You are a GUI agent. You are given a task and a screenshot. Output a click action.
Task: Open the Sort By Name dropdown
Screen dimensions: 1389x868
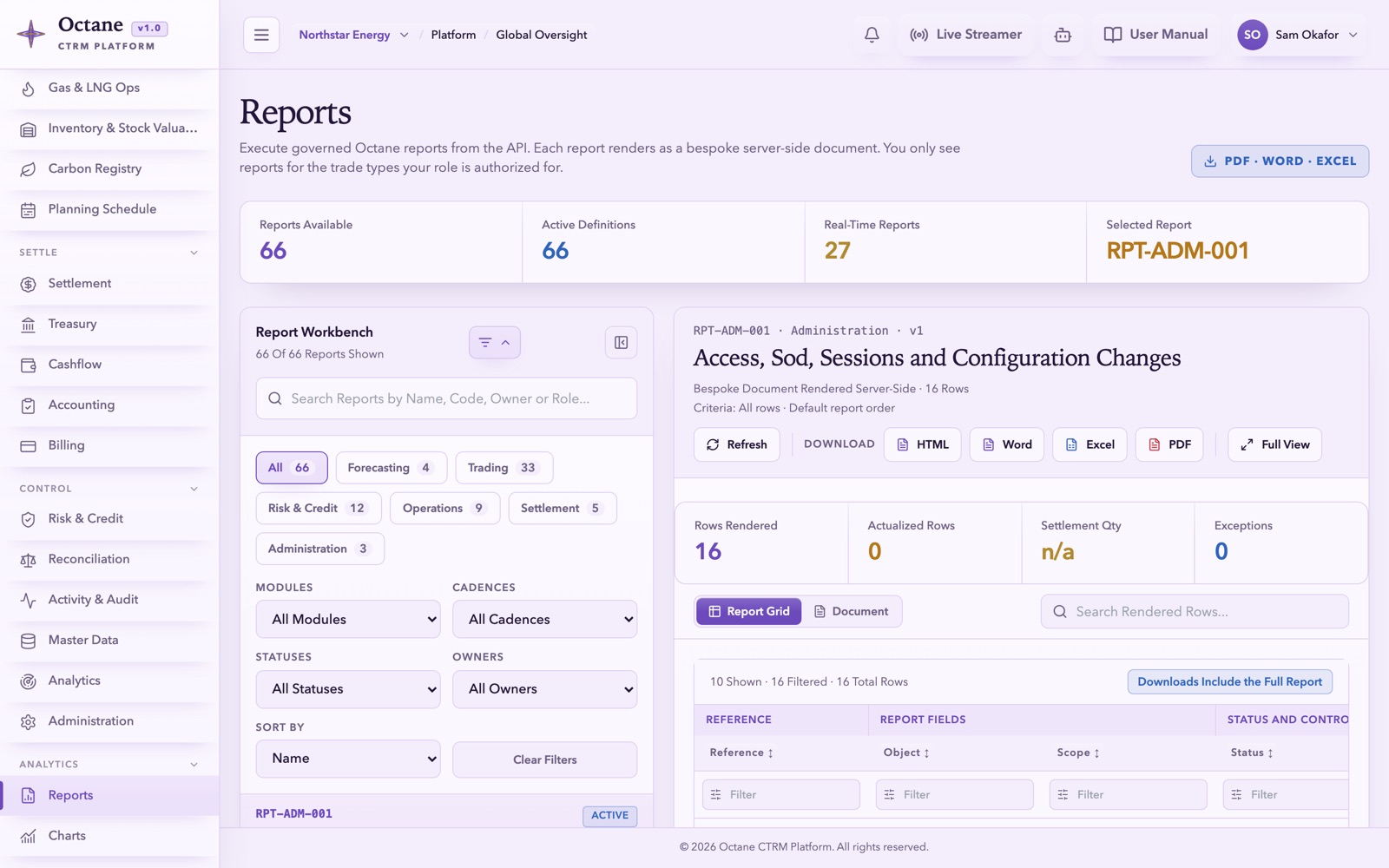(348, 759)
